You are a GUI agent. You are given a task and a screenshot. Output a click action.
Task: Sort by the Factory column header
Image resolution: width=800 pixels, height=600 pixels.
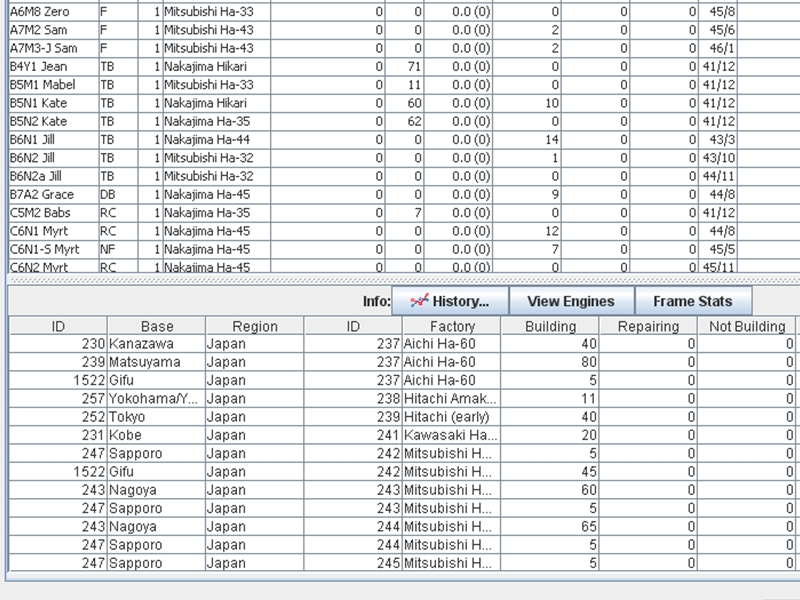(452, 326)
